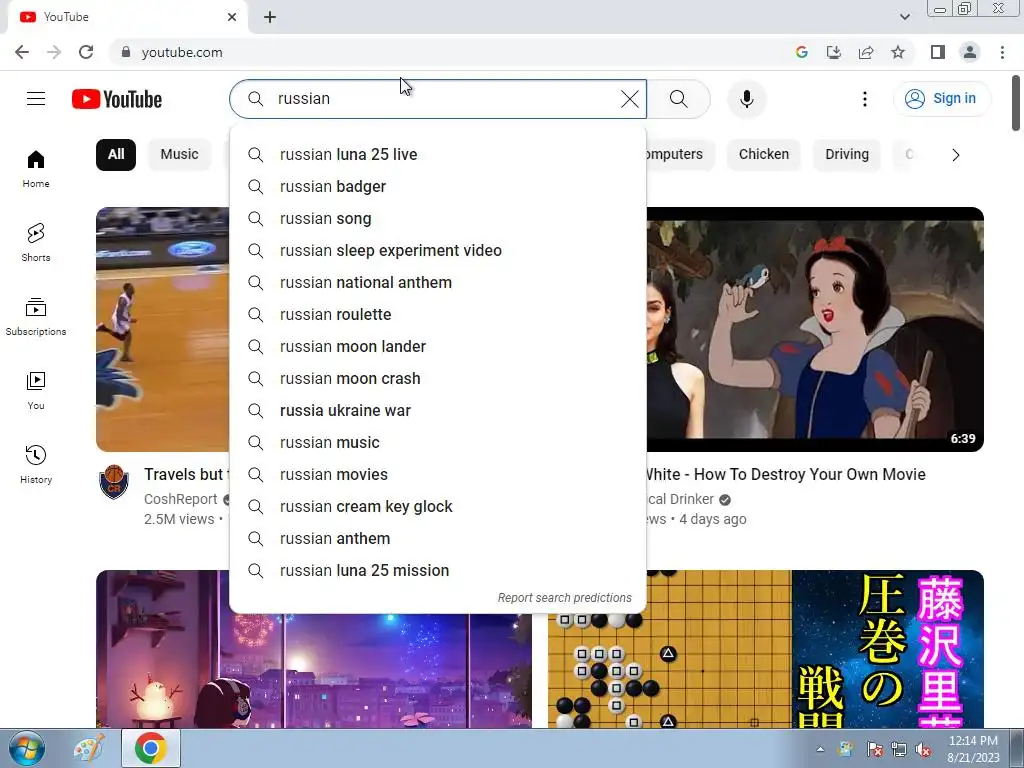Click the YouTube logo
Screen dimensions: 1024x768
tap(117, 99)
